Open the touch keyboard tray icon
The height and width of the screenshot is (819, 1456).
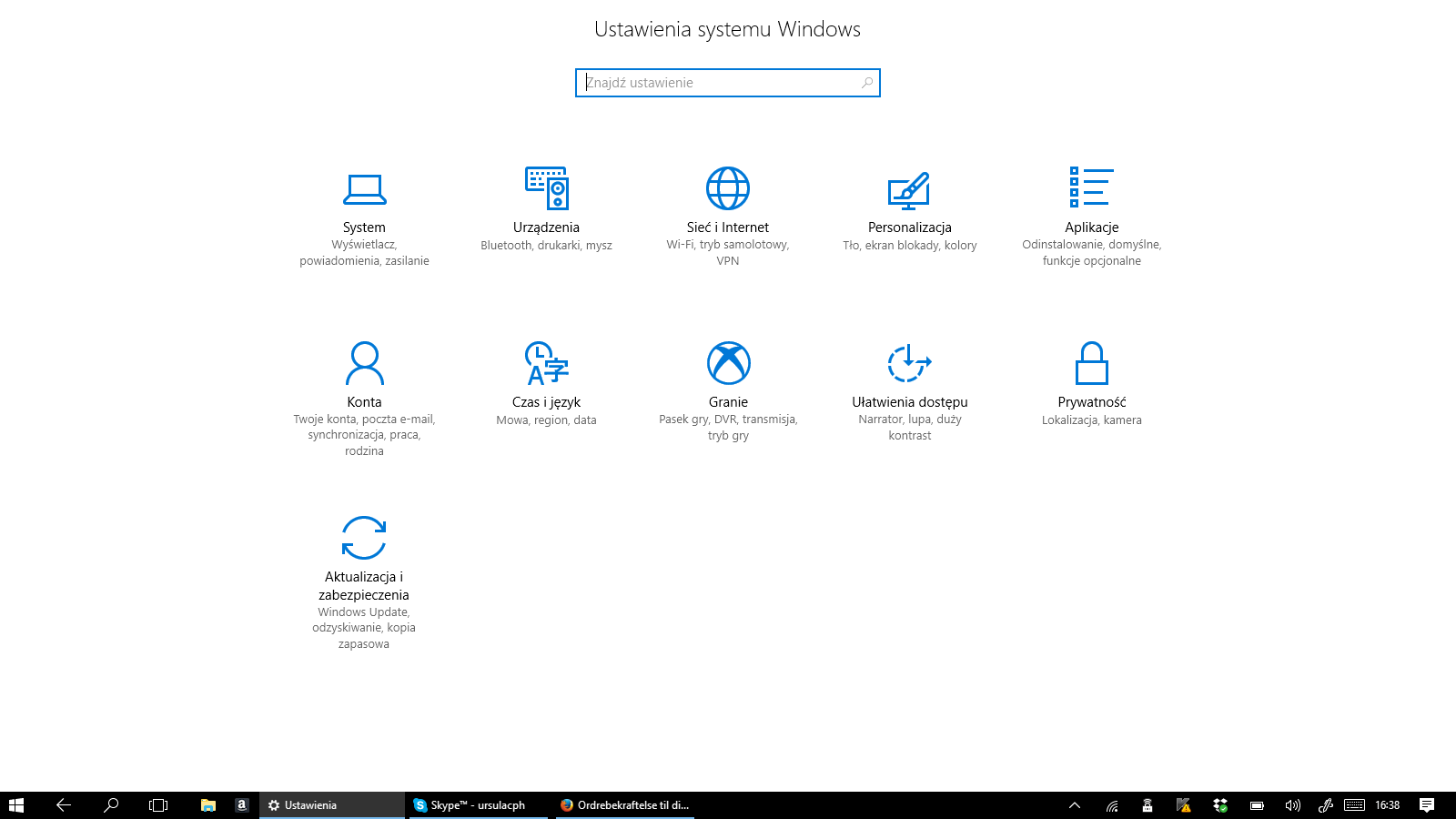click(1354, 805)
